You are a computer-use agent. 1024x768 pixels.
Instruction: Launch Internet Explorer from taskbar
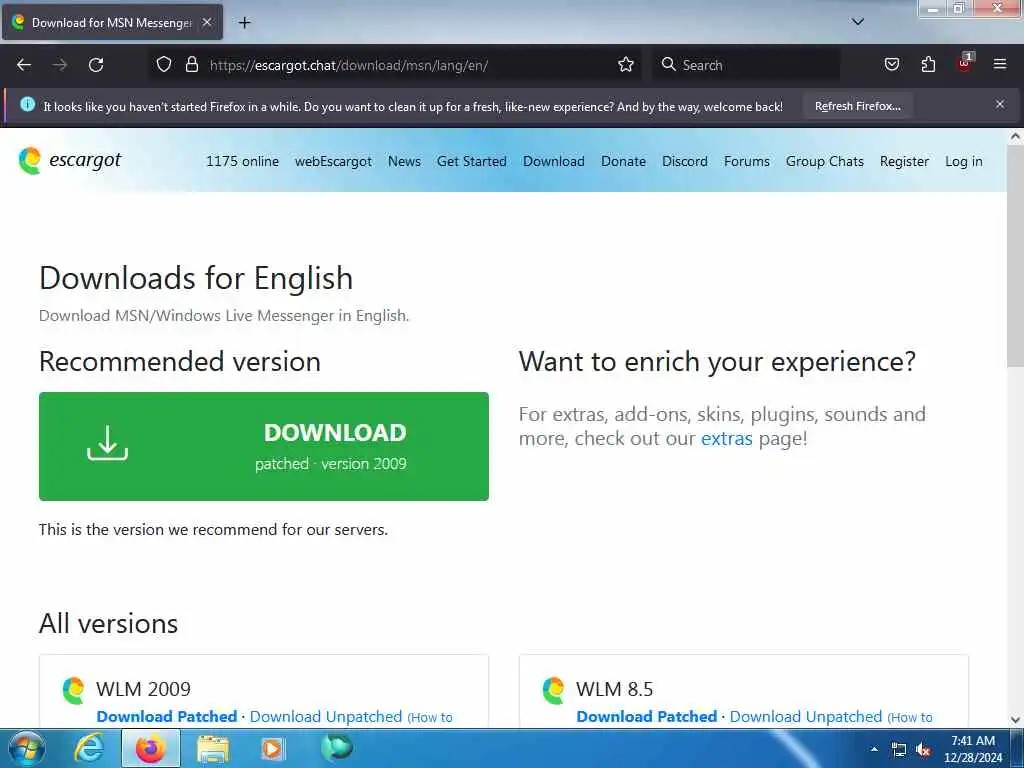[x=89, y=748]
